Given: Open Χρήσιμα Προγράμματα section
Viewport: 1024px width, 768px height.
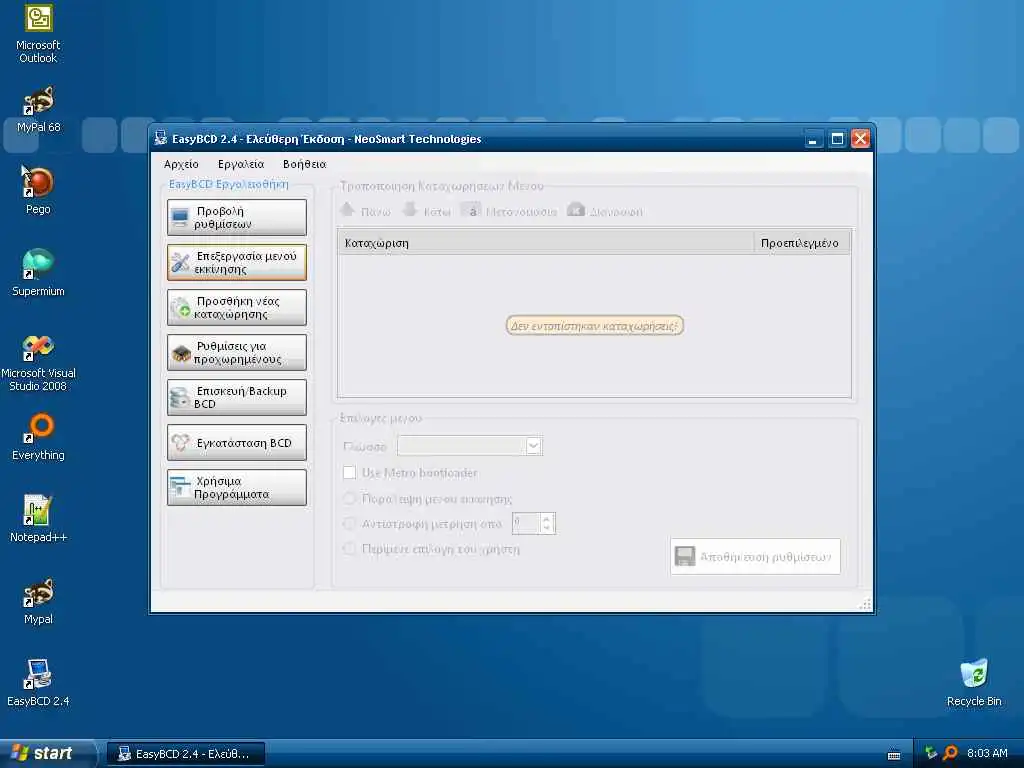Looking at the screenshot, I should [236, 488].
